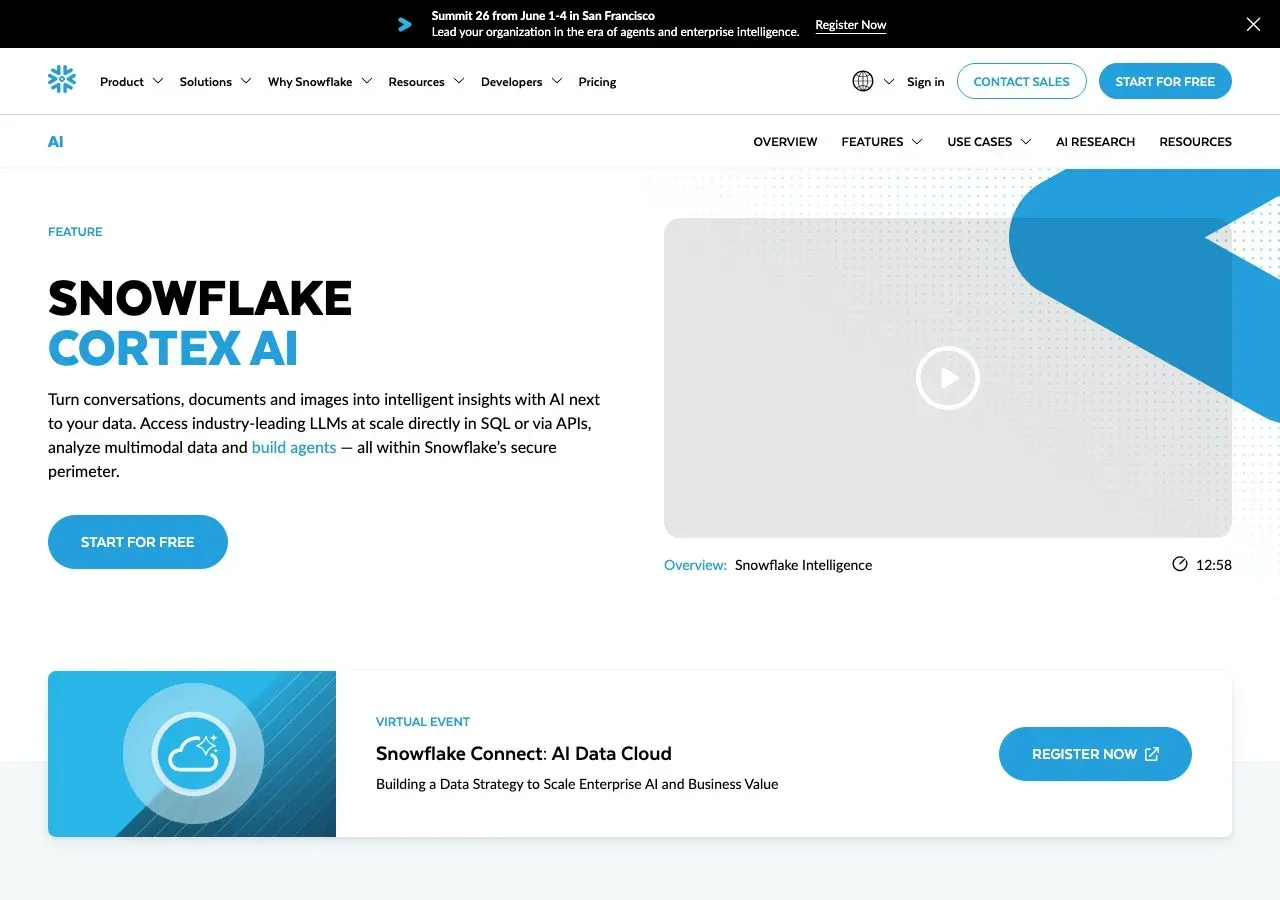Select Pricing in the navigation bar
This screenshot has width=1280, height=900.
597,81
